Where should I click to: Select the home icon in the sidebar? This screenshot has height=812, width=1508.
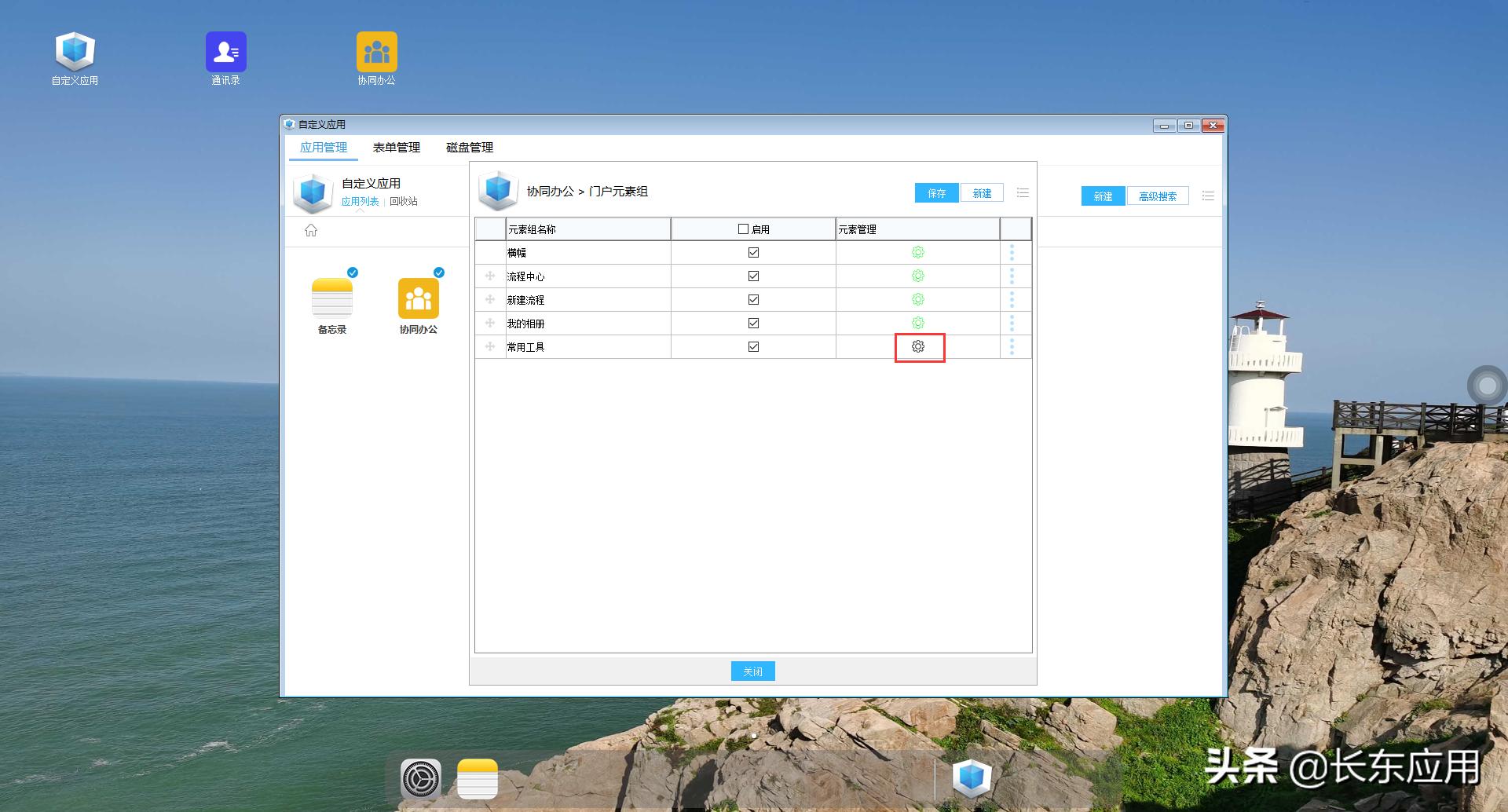point(311,230)
